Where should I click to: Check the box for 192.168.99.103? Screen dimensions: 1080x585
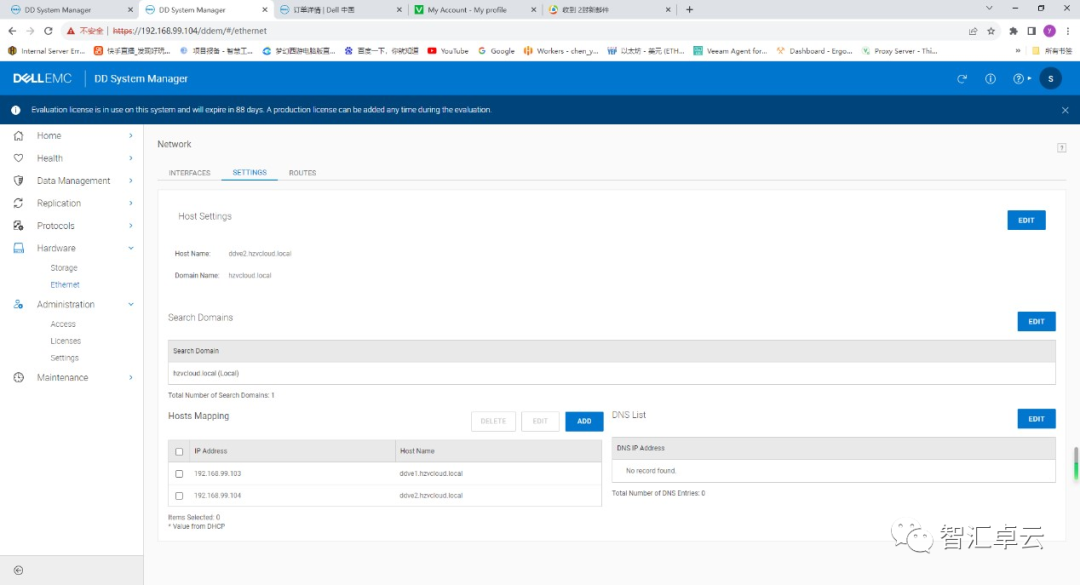point(179,474)
